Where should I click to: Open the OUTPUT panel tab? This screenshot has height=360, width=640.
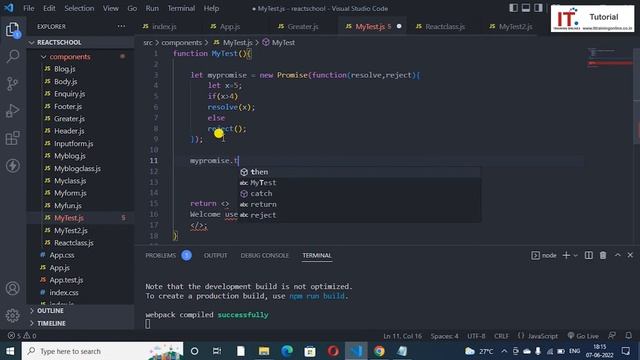coord(216,256)
